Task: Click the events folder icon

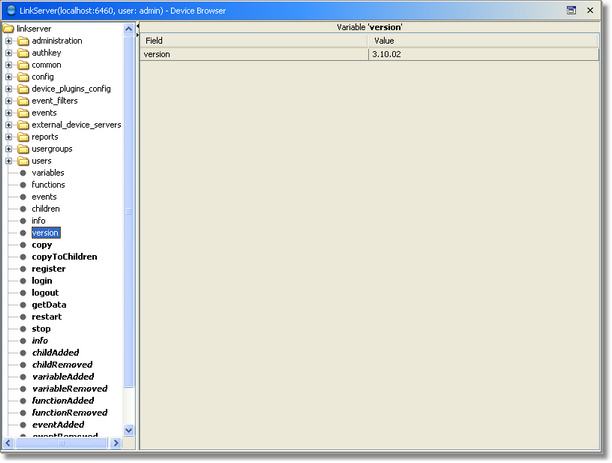Action: pos(23,113)
